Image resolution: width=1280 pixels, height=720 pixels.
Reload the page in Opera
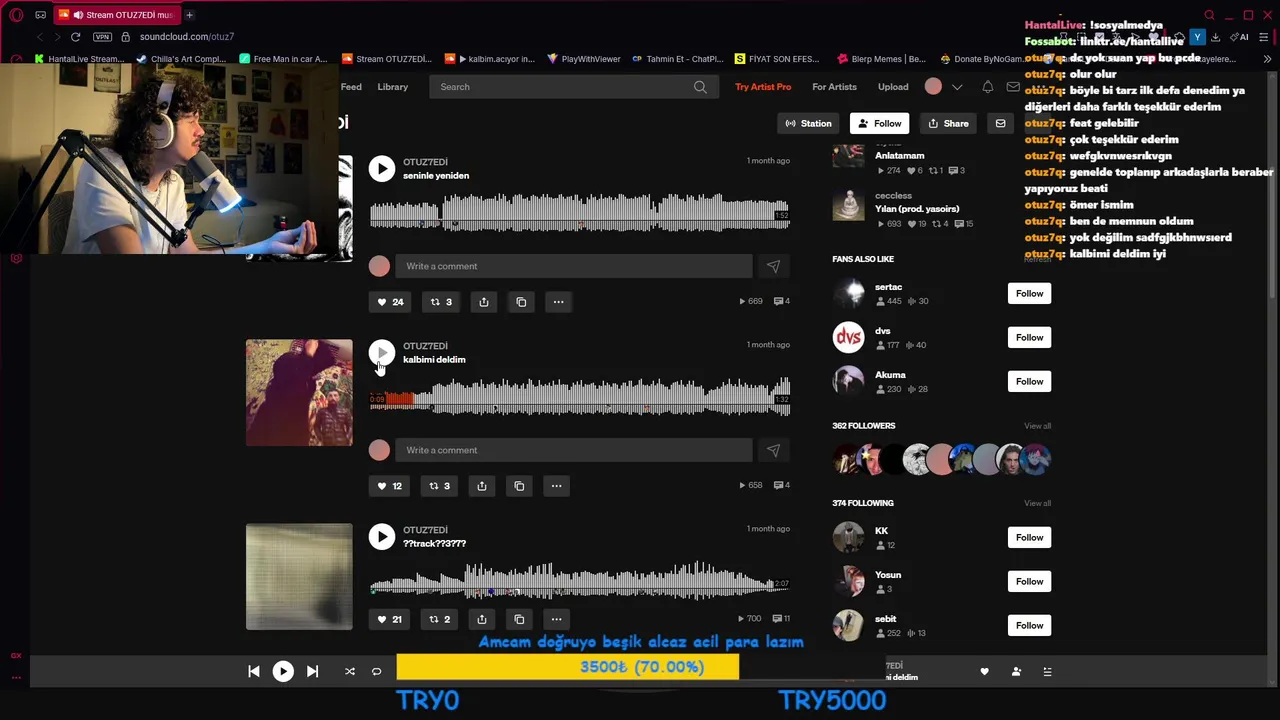(75, 37)
